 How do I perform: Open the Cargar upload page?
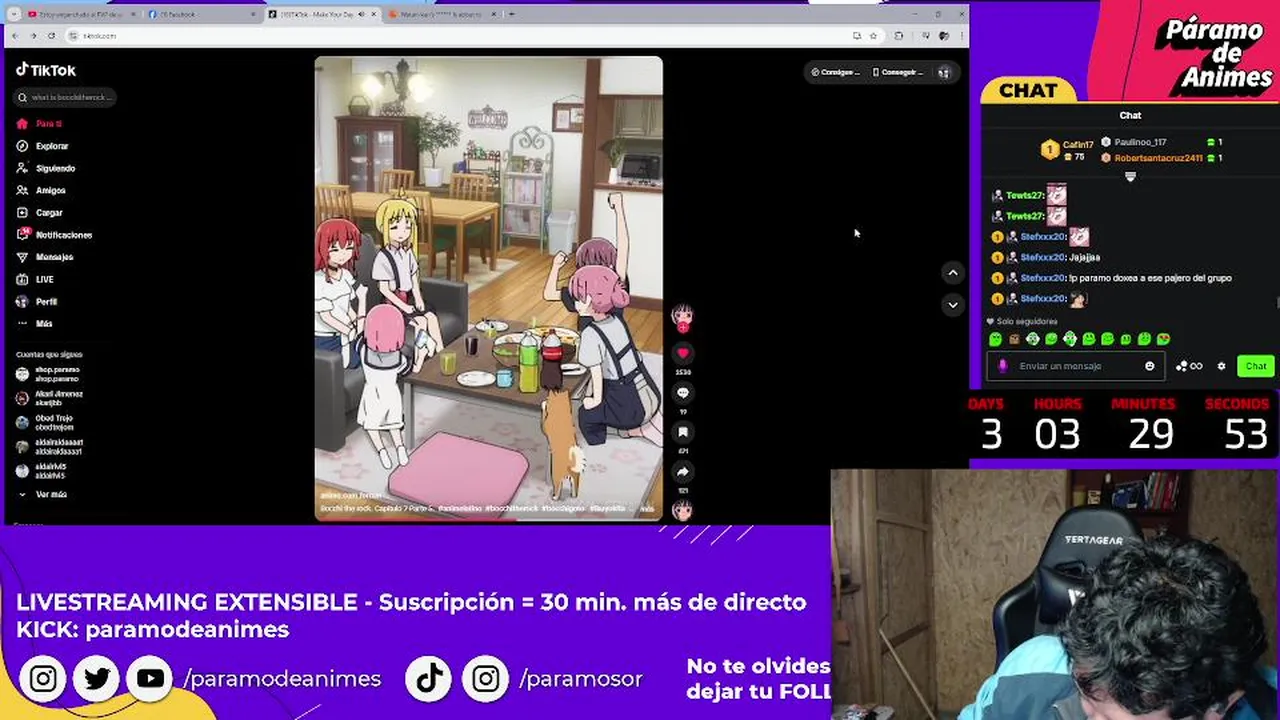point(40,212)
